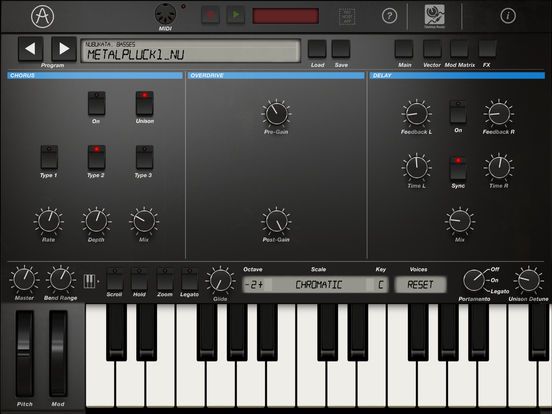Screen dimensions: 552x414
Task: Toggle the keyboard Scroll switch
Action: coord(115,279)
